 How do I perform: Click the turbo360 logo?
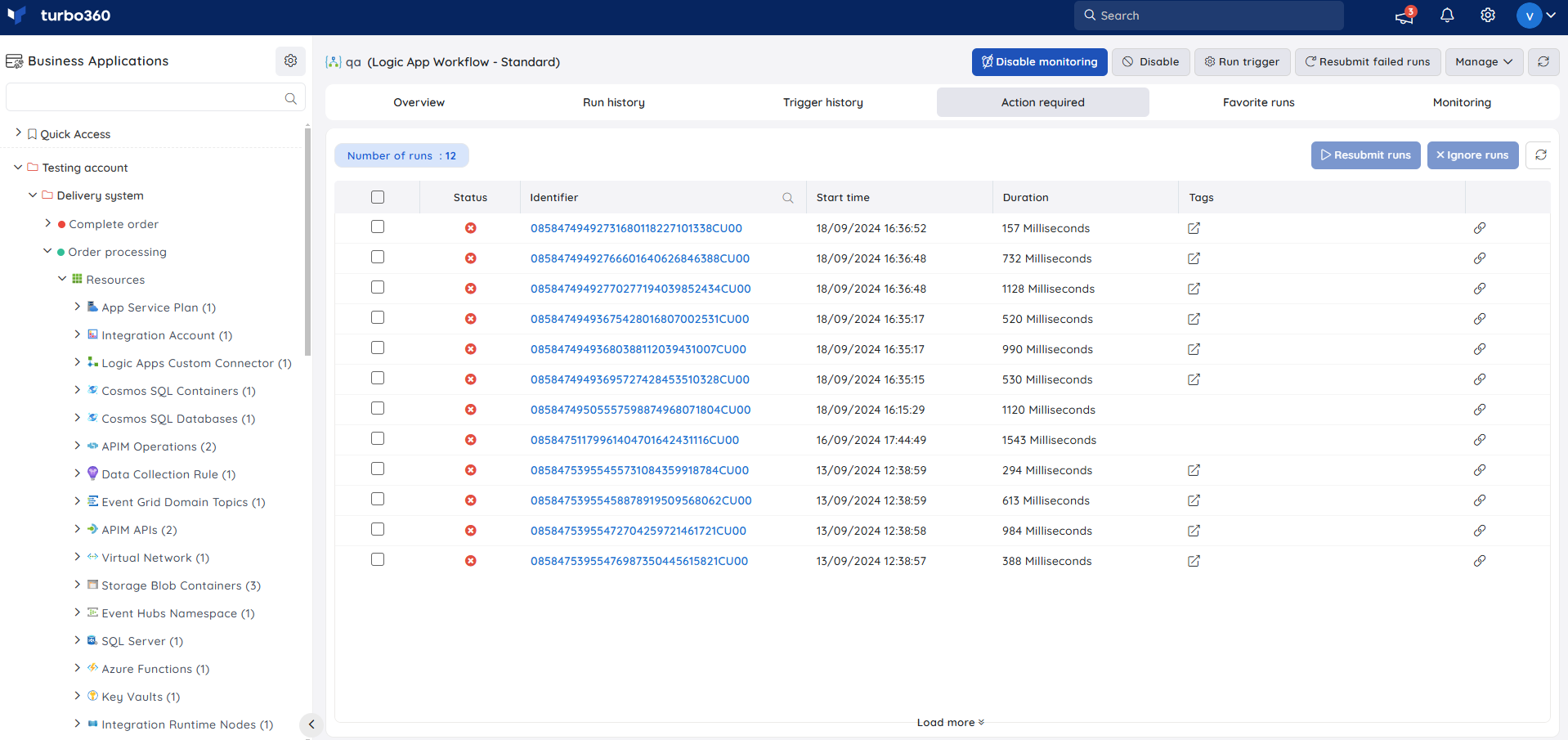(58, 16)
